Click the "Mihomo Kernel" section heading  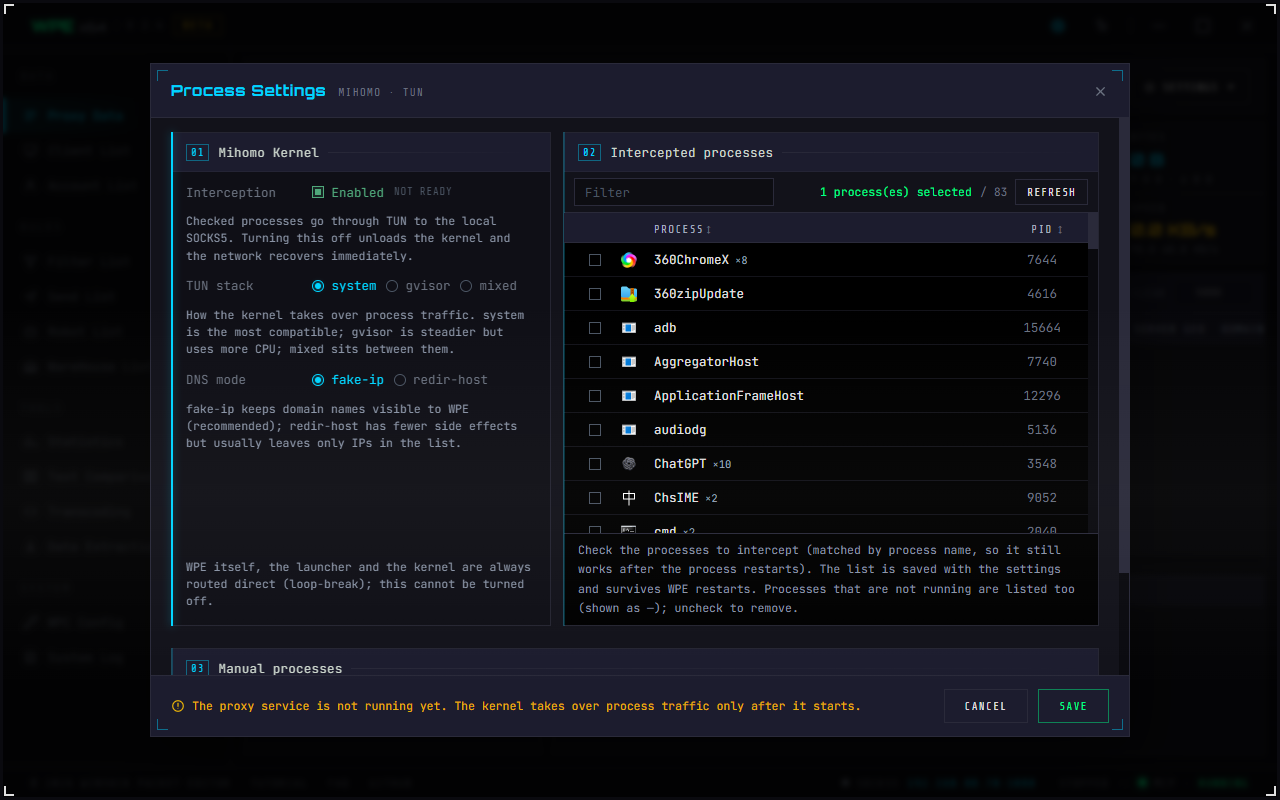coord(268,153)
